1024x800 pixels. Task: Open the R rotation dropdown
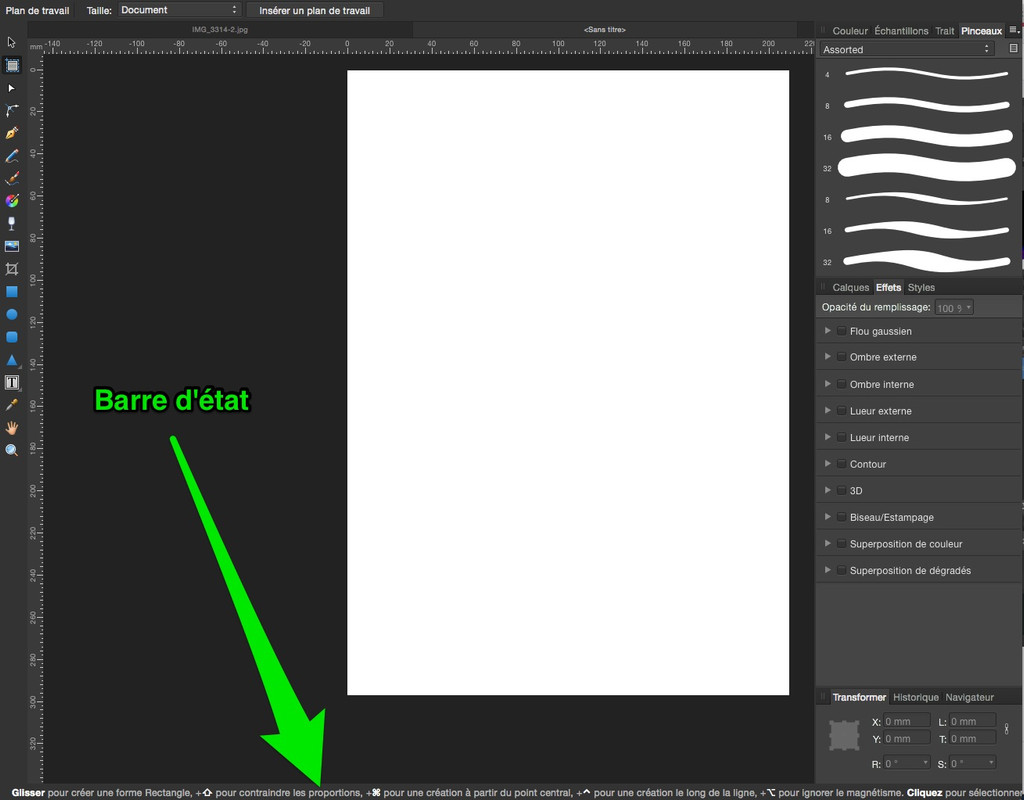[907, 763]
